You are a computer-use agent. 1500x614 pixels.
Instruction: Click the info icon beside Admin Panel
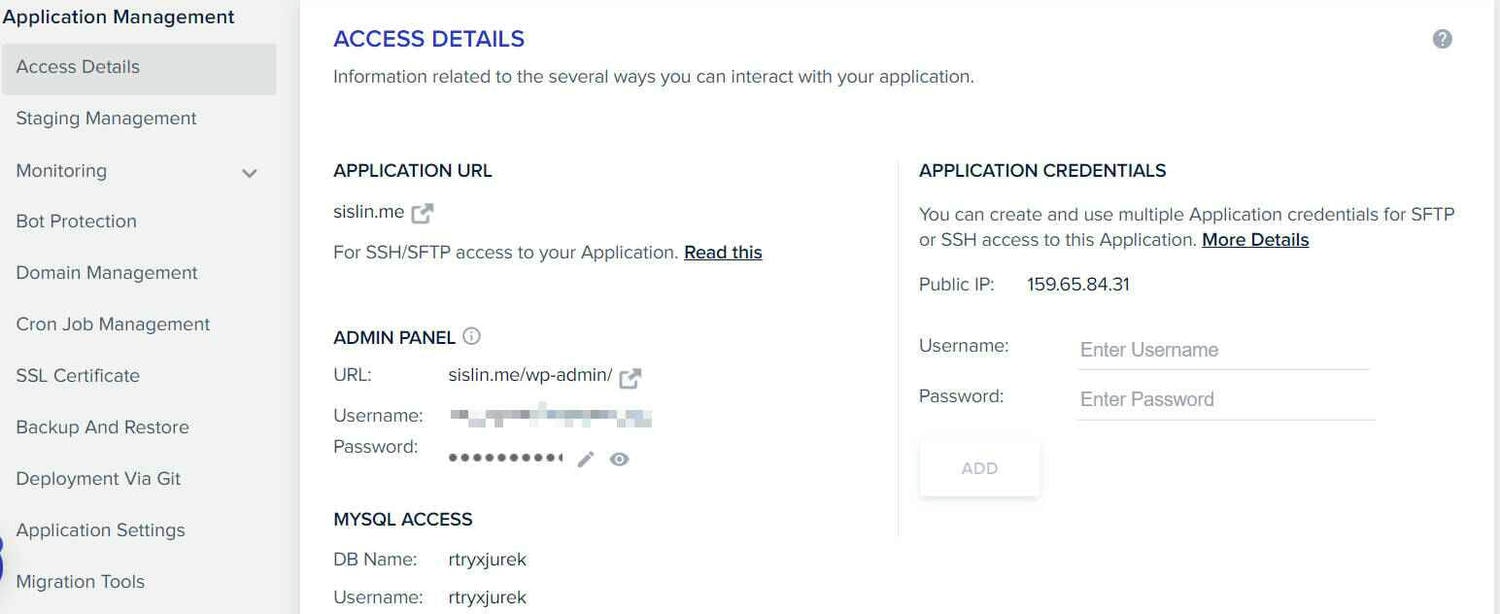click(x=472, y=336)
